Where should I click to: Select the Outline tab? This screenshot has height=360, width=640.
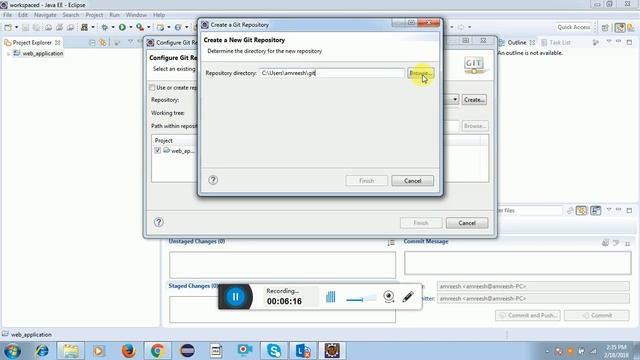pos(516,42)
